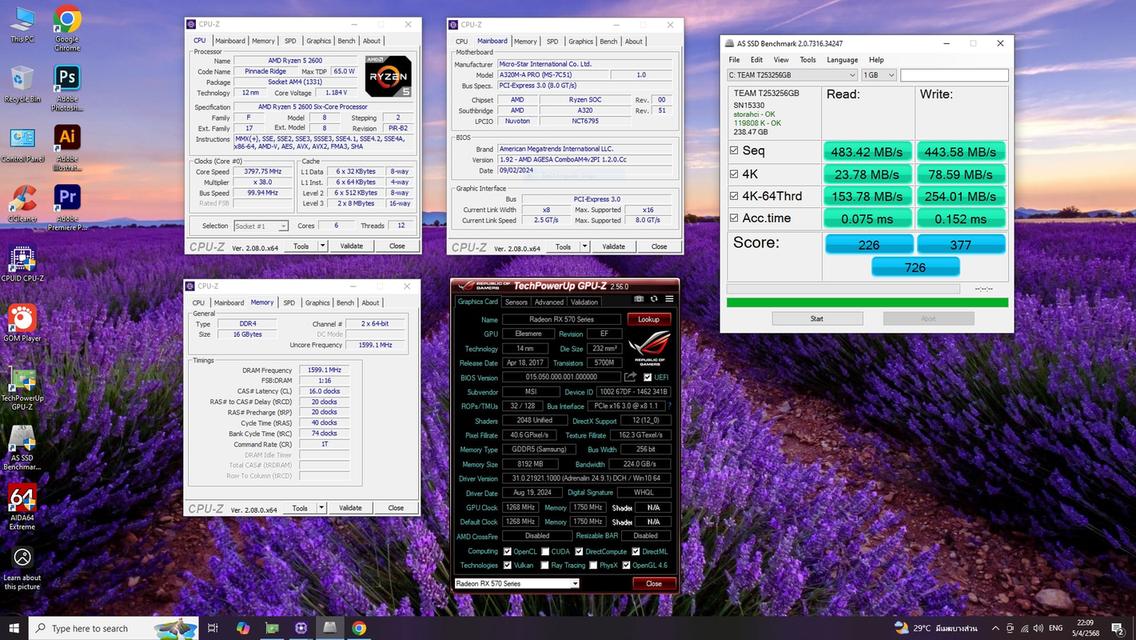Click the Lookup button in GPU-Z
Viewport: 1136px width, 640px height.
click(648, 319)
